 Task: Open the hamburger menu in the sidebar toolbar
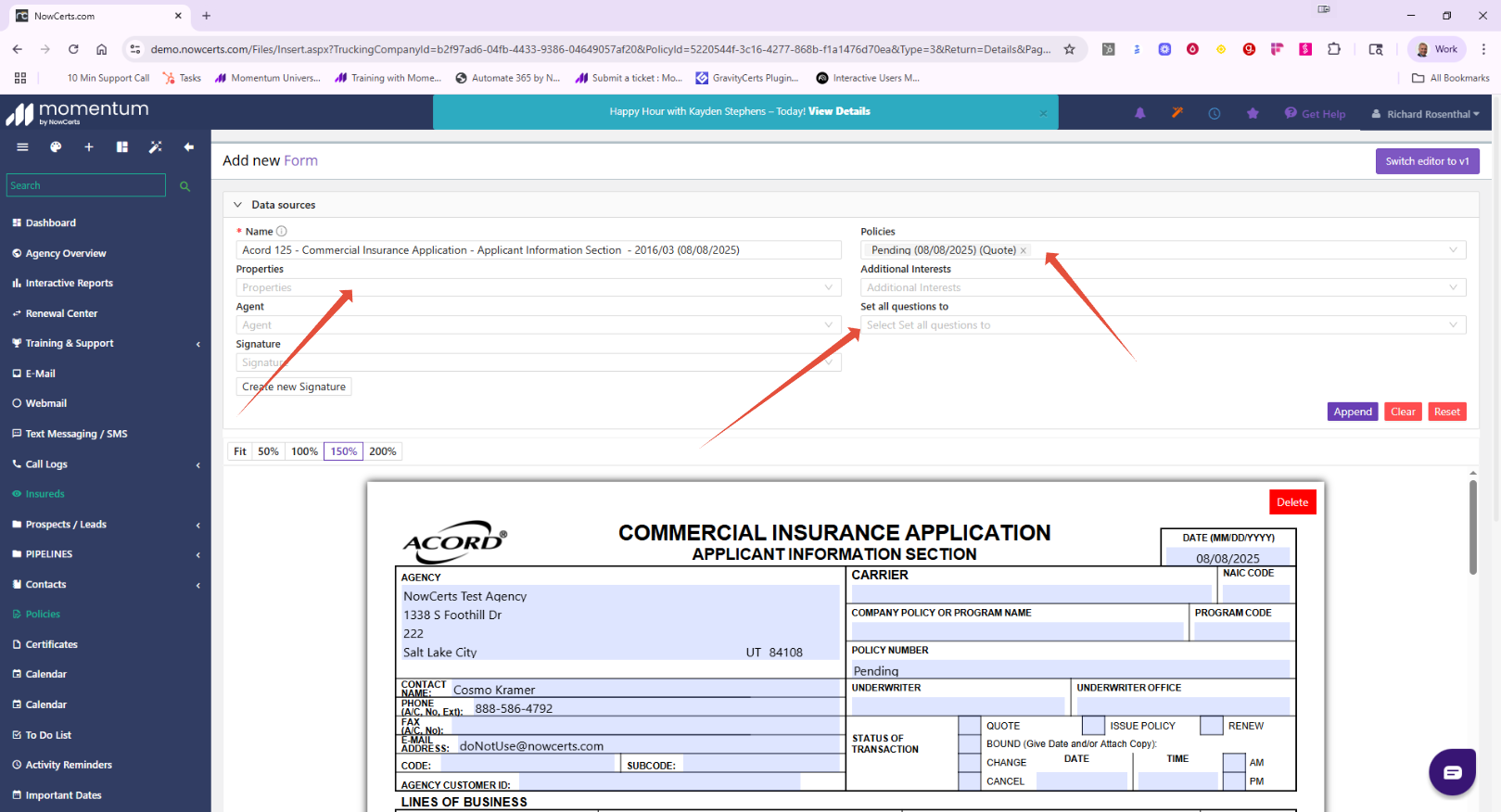(22, 147)
